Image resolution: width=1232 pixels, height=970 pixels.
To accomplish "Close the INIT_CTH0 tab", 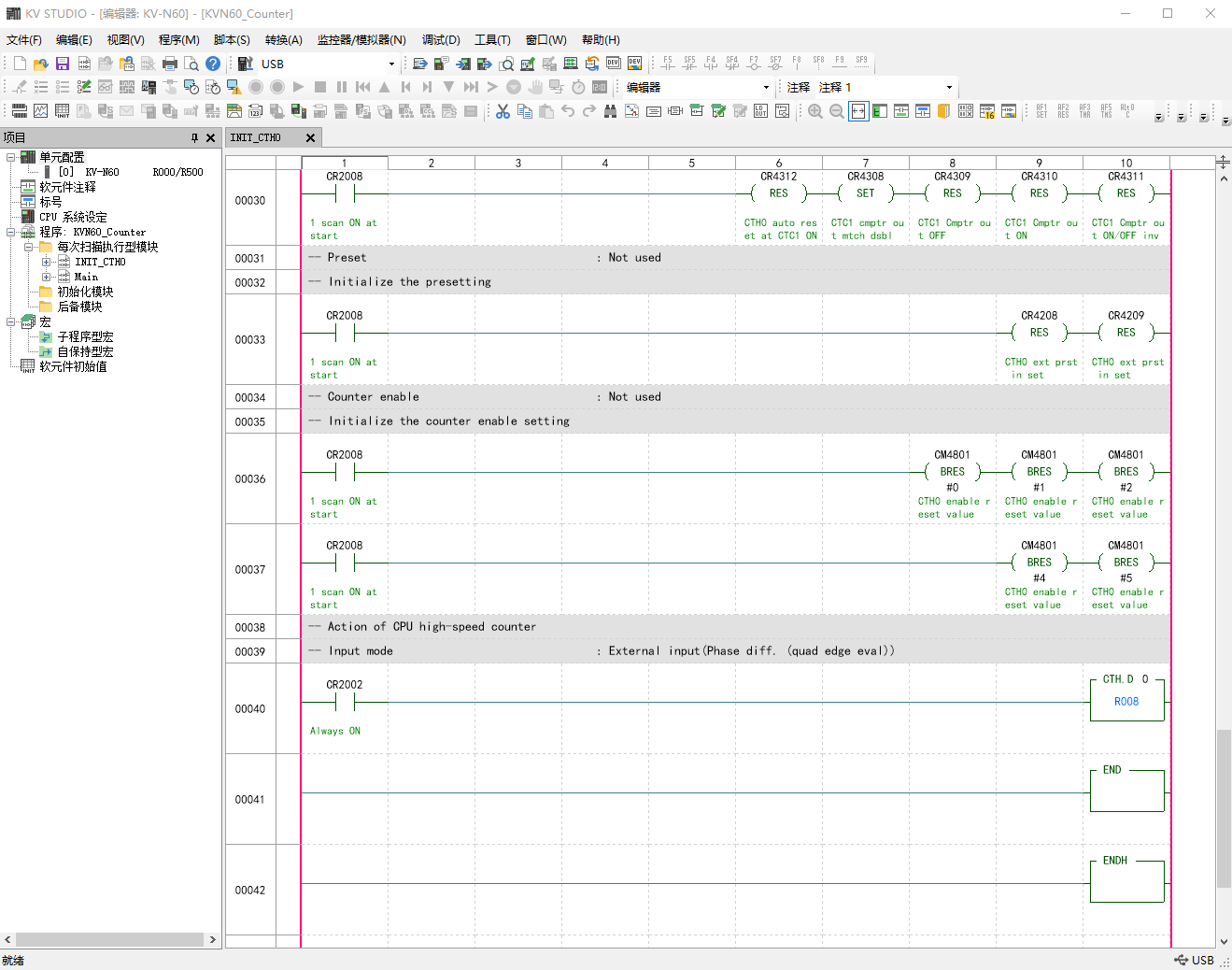I will tap(311, 137).
